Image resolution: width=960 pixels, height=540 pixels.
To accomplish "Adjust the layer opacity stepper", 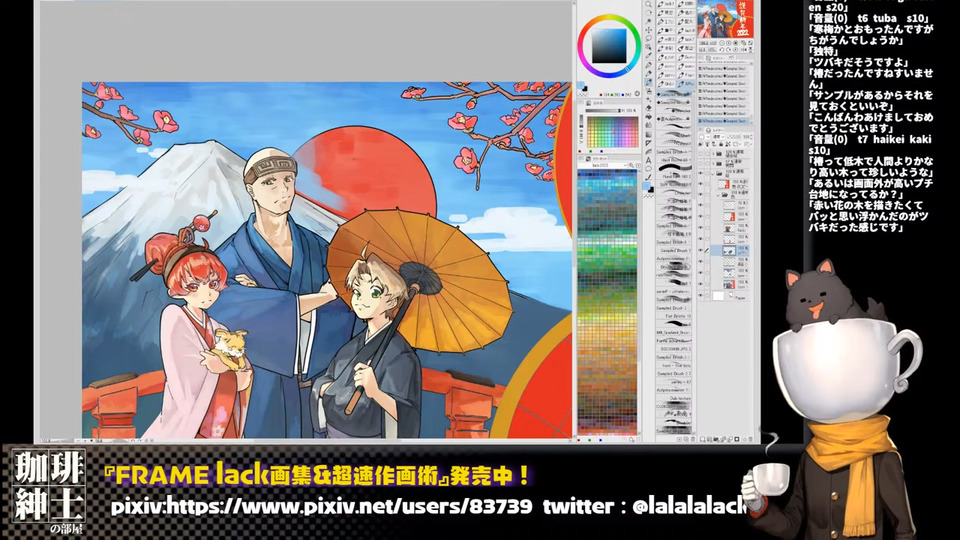I will coord(752,137).
